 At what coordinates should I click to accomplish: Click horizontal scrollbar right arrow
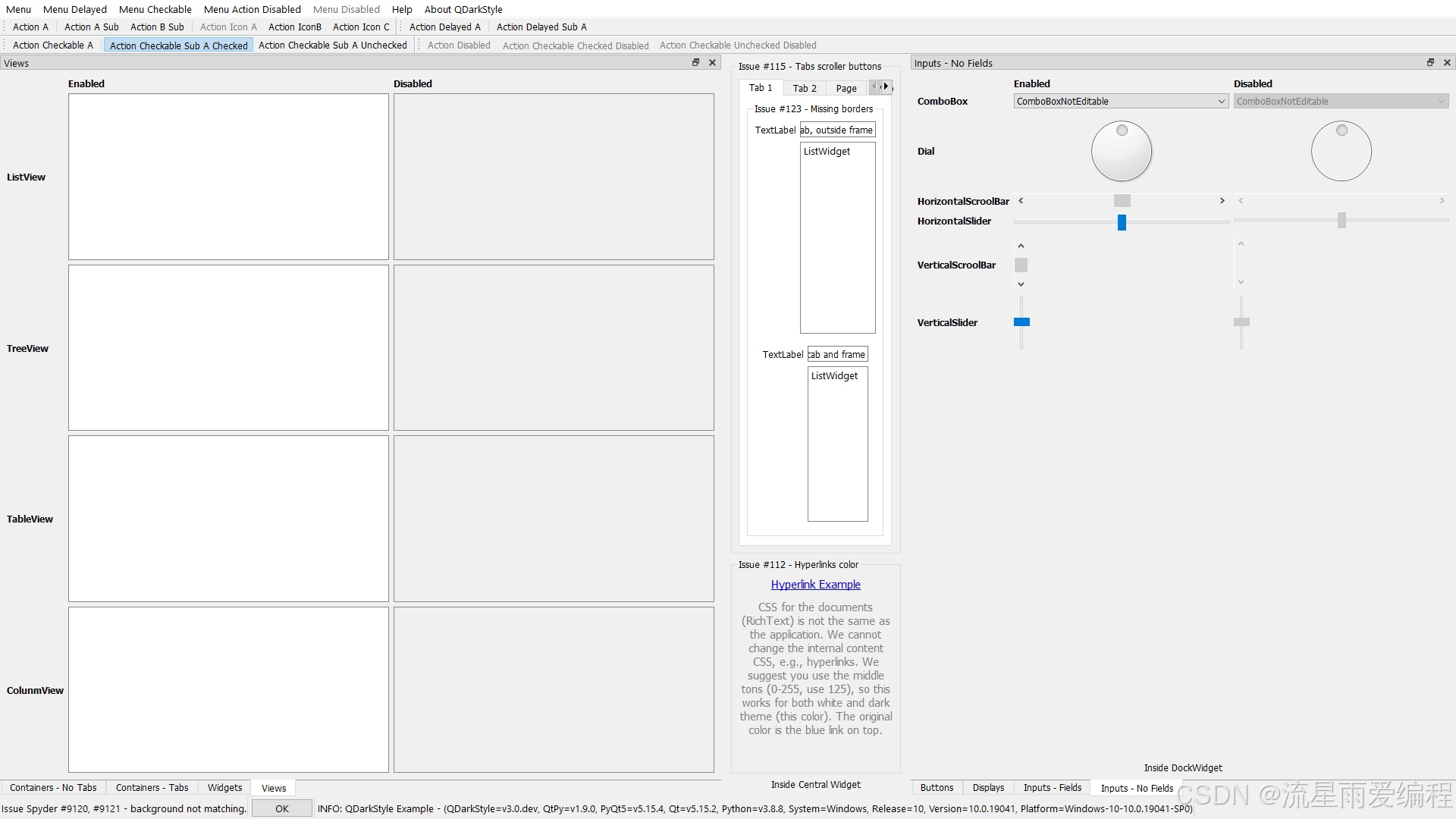click(1222, 201)
